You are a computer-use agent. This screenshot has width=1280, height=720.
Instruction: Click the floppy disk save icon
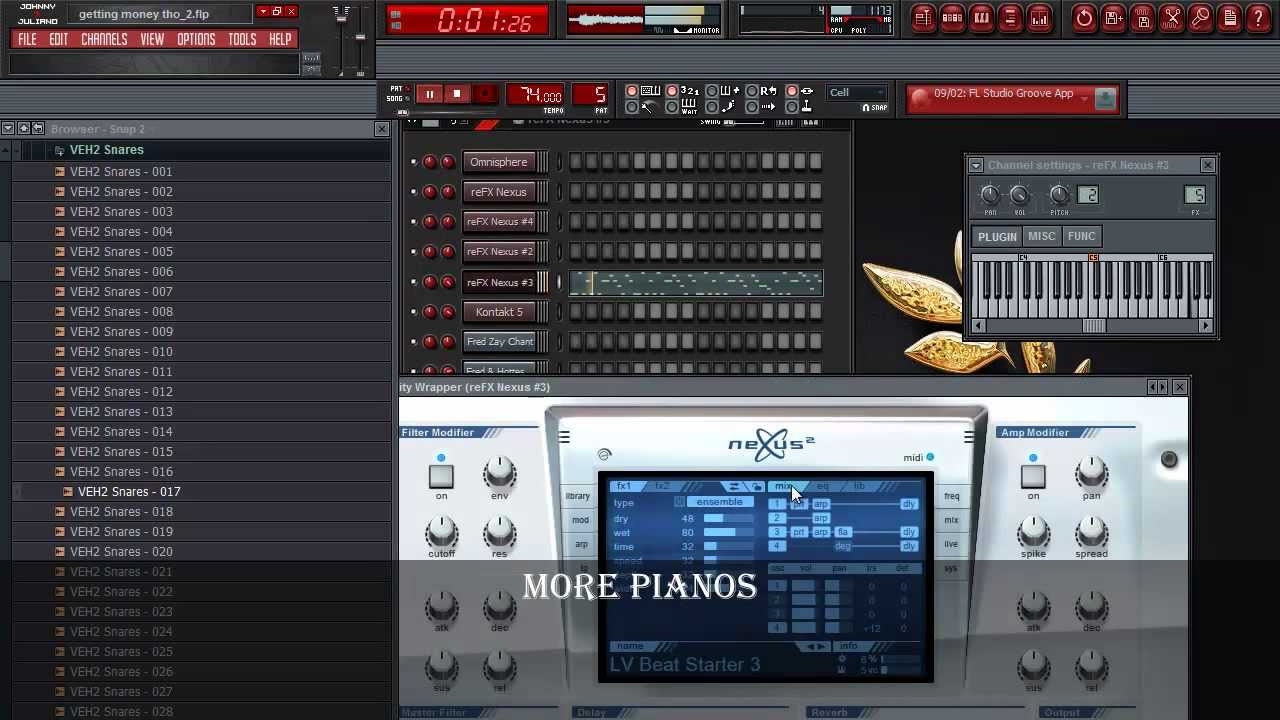(1143, 17)
